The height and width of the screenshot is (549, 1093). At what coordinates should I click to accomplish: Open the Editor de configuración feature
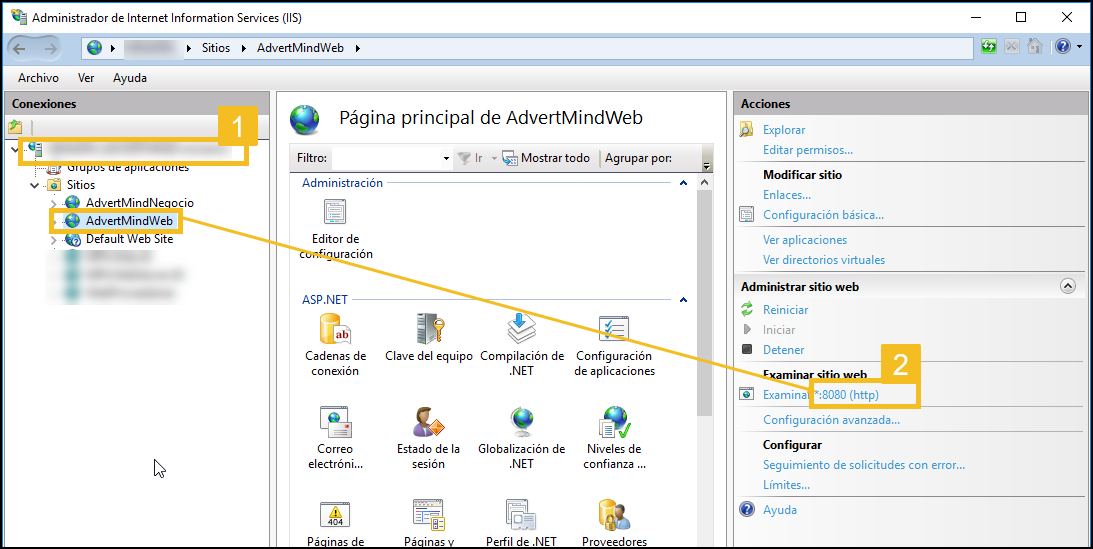(336, 229)
